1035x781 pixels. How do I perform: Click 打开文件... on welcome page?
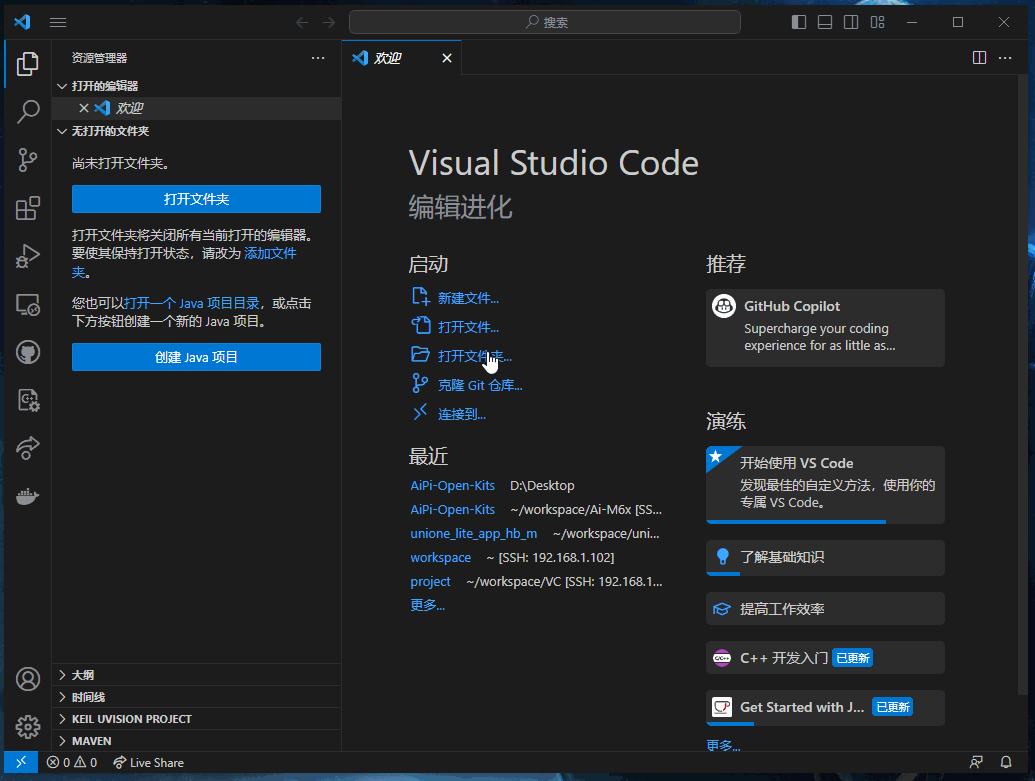coord(455,327)
